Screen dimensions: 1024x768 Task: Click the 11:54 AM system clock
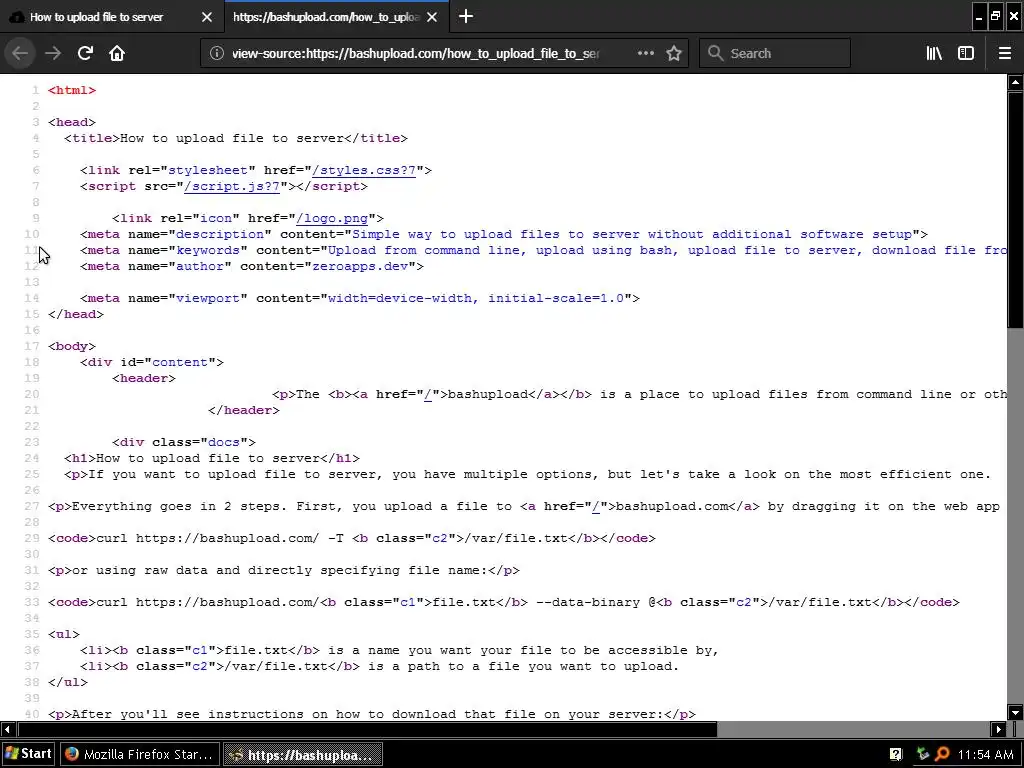985,755
